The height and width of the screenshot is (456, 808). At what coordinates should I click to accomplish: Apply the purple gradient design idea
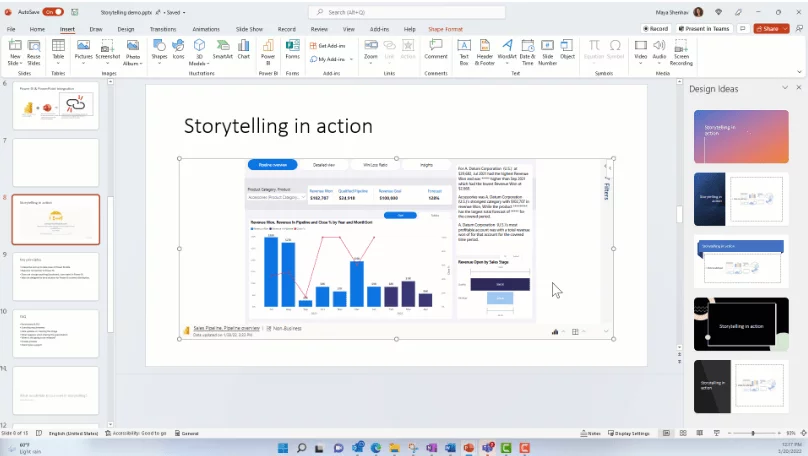click(x=741, y=136)
